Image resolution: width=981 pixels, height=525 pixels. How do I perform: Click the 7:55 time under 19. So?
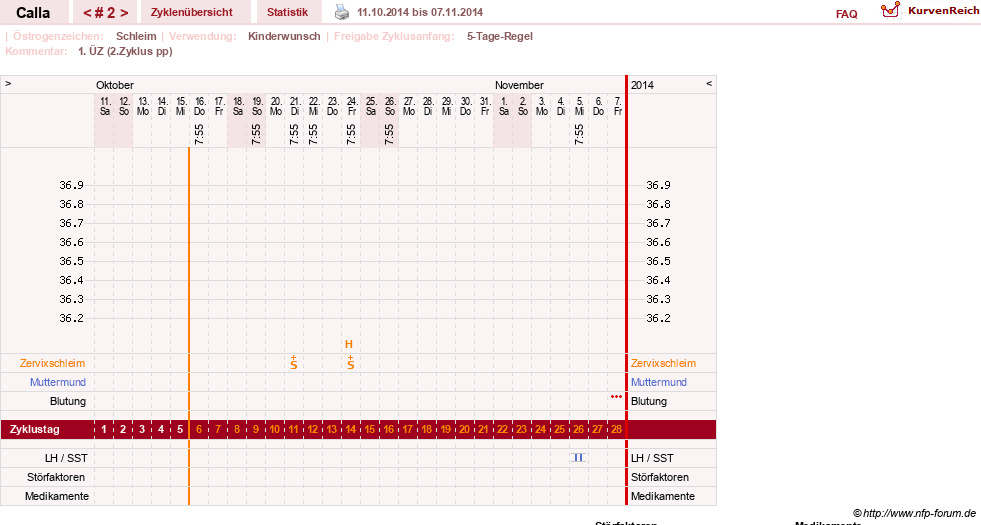[x=256, y=134]
